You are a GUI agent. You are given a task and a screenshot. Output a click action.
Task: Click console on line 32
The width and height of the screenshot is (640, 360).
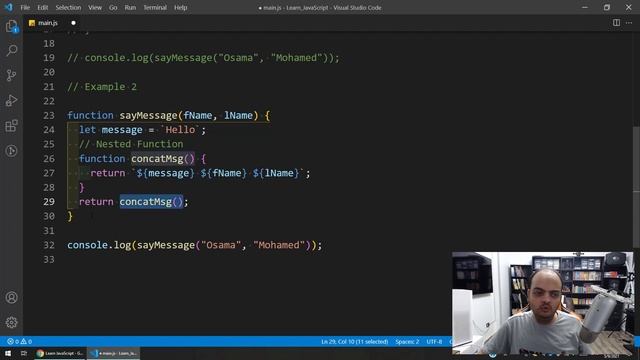87,245
